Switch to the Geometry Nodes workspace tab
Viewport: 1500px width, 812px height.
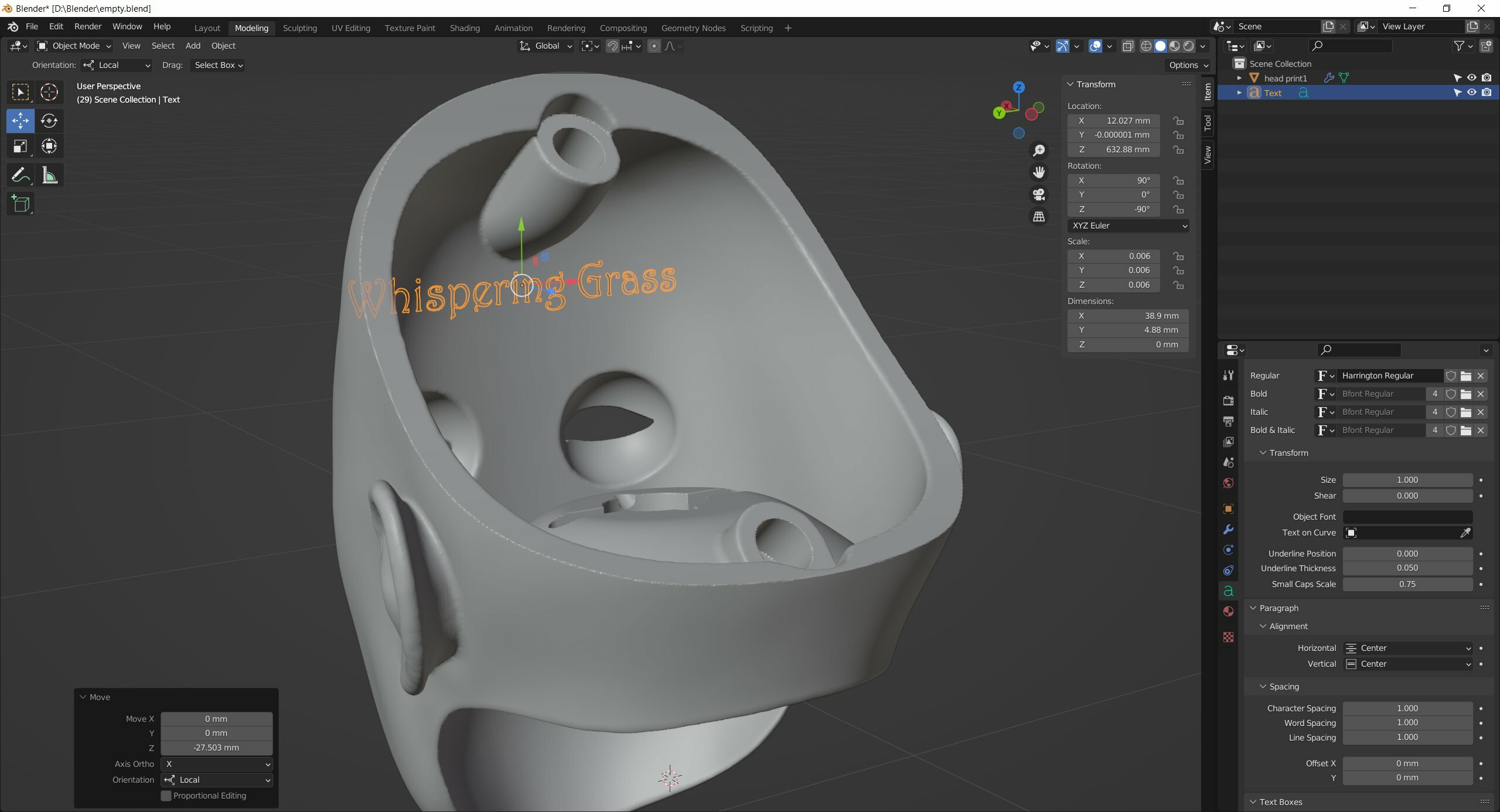coord(693,28)
